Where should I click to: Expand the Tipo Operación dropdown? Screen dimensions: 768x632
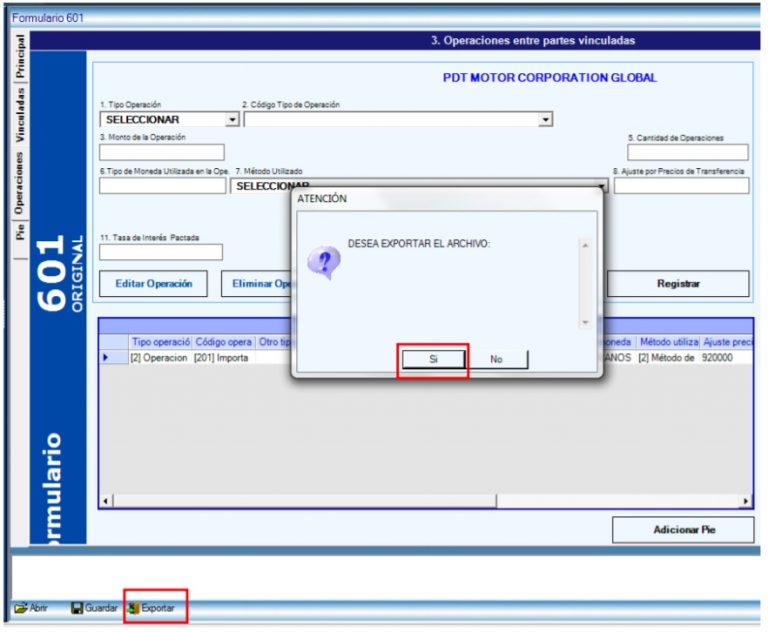233,120
